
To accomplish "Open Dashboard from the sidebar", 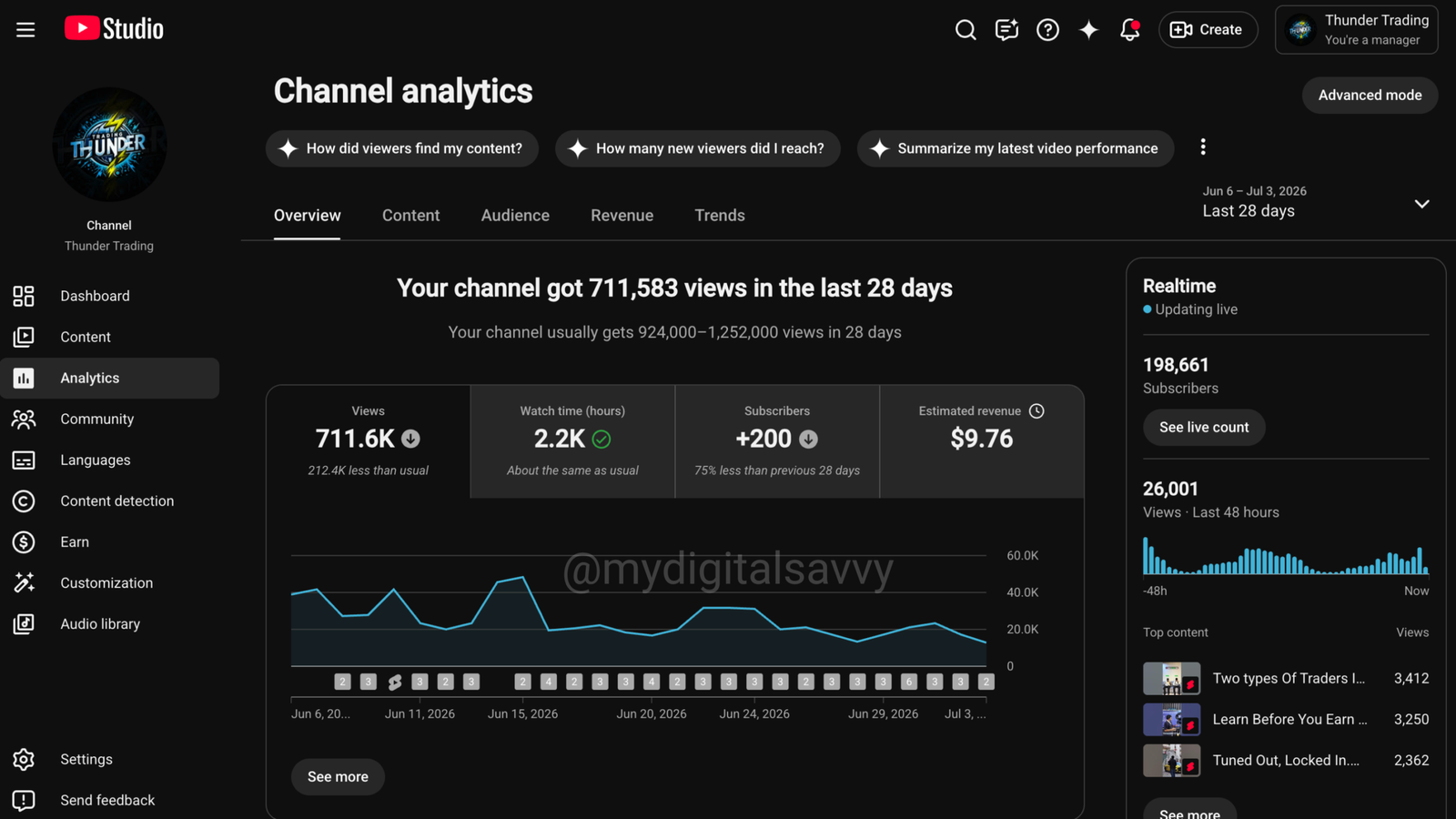I will [x=109, y=296].
